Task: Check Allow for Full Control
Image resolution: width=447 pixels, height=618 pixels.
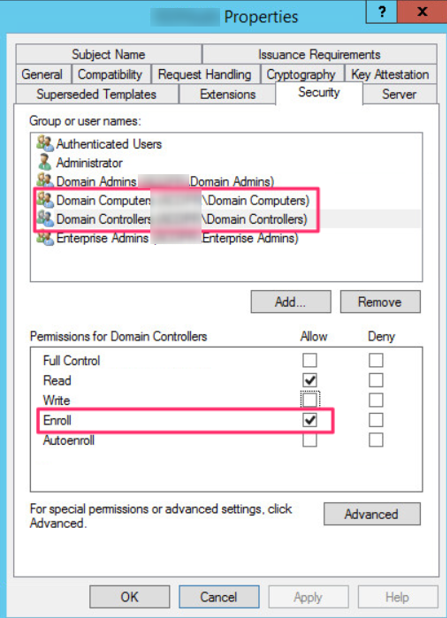Action: coord(309,360)
